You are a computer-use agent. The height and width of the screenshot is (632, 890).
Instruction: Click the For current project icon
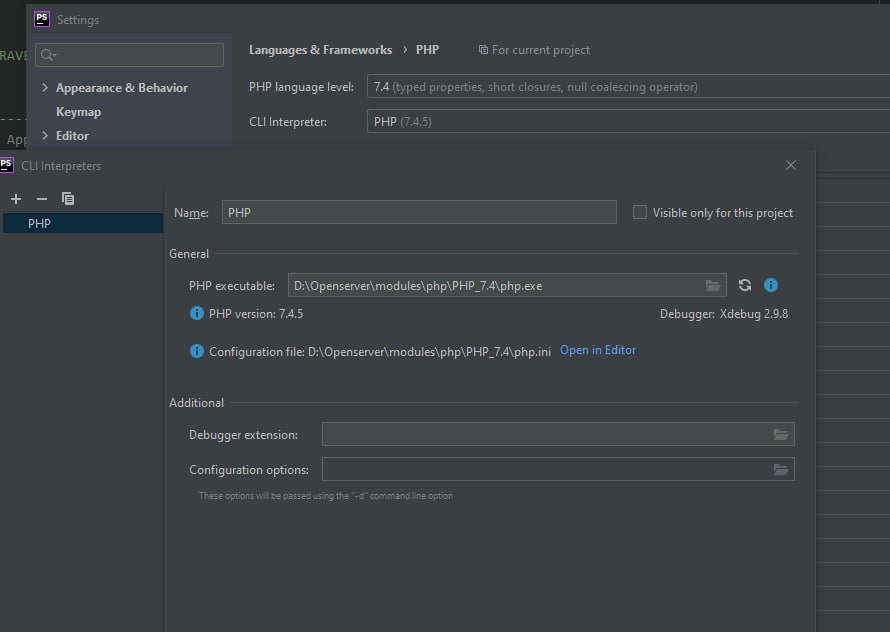pyautogui.click(x=483, y=50)
